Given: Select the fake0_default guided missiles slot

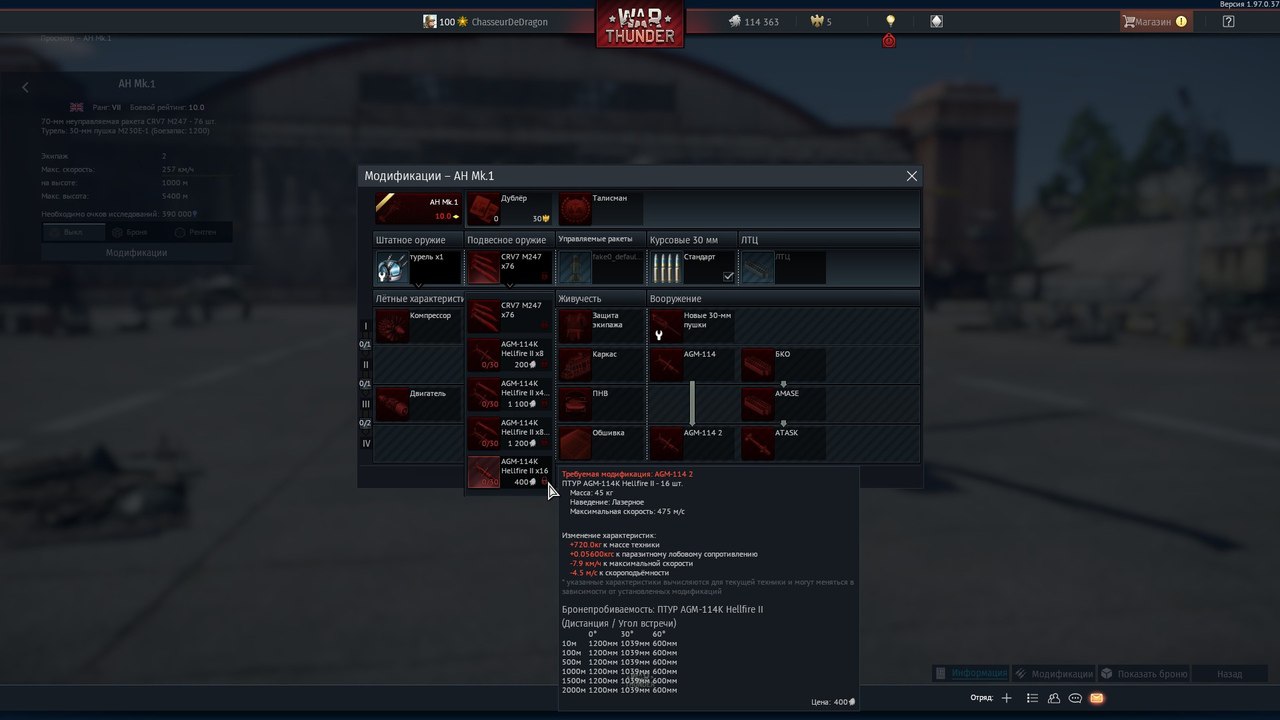Looking at the screenshot, I should (x=601, y=267).
